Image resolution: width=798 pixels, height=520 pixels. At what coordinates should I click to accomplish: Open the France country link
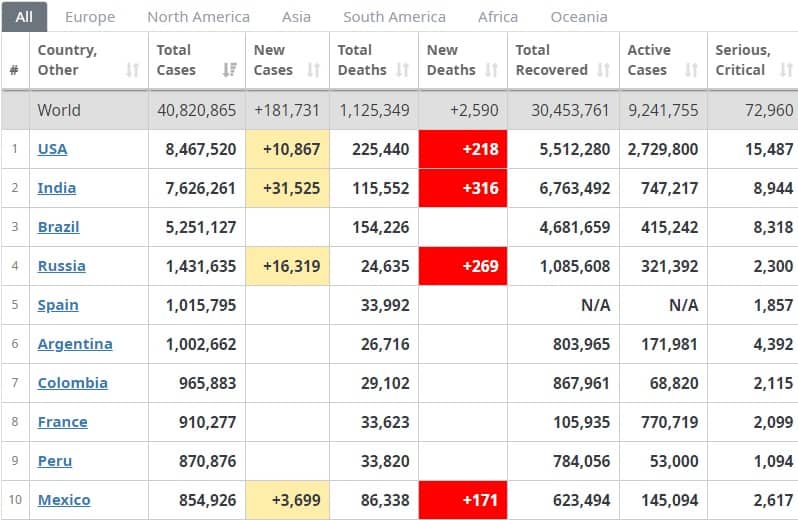(x=63, y=422)
